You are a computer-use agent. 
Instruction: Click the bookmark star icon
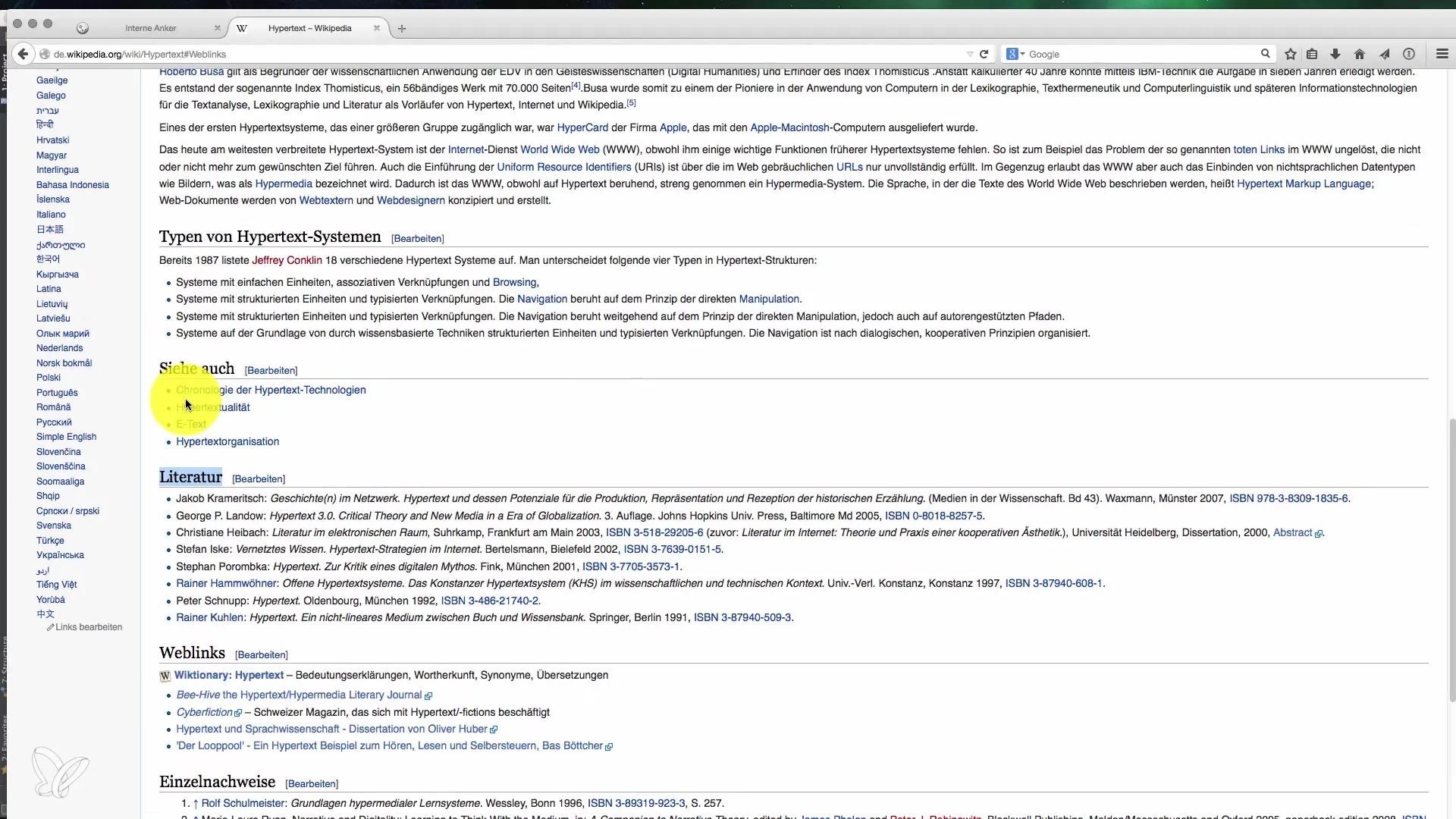tap(1291, 54)
